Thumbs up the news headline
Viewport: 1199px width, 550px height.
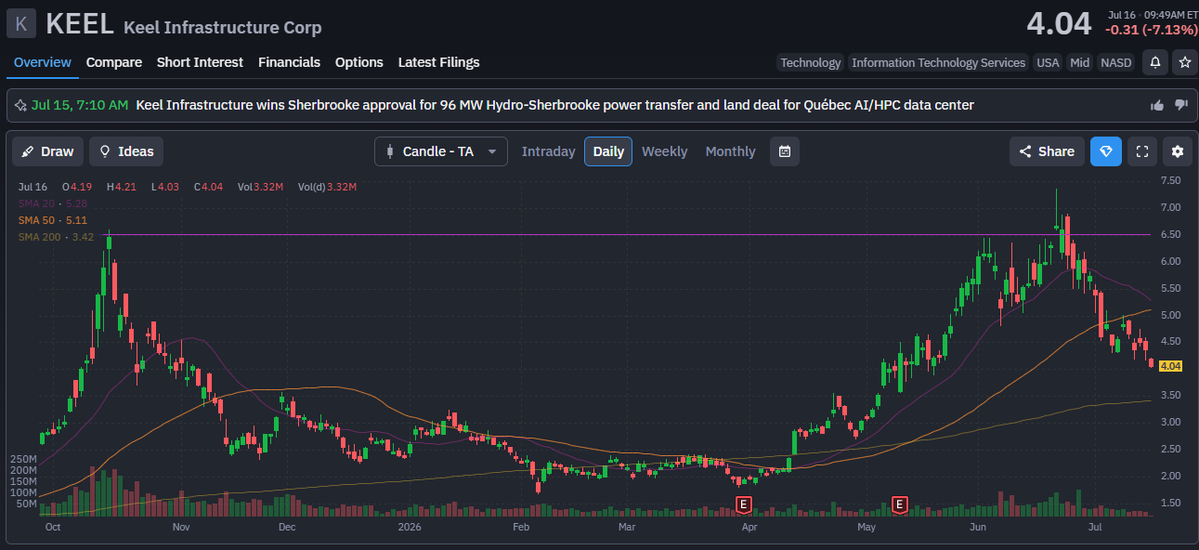[1157, 106]
